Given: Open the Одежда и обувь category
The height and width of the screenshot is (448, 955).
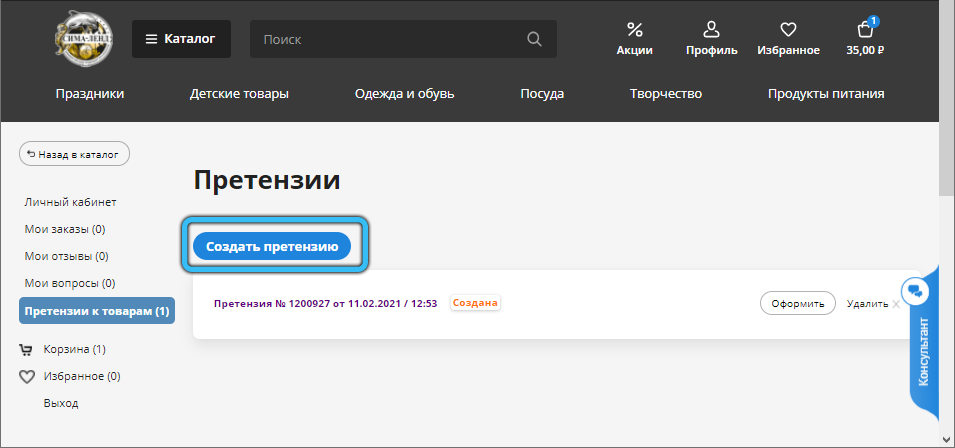Looking at the screenshot, I should click(404, 94).
